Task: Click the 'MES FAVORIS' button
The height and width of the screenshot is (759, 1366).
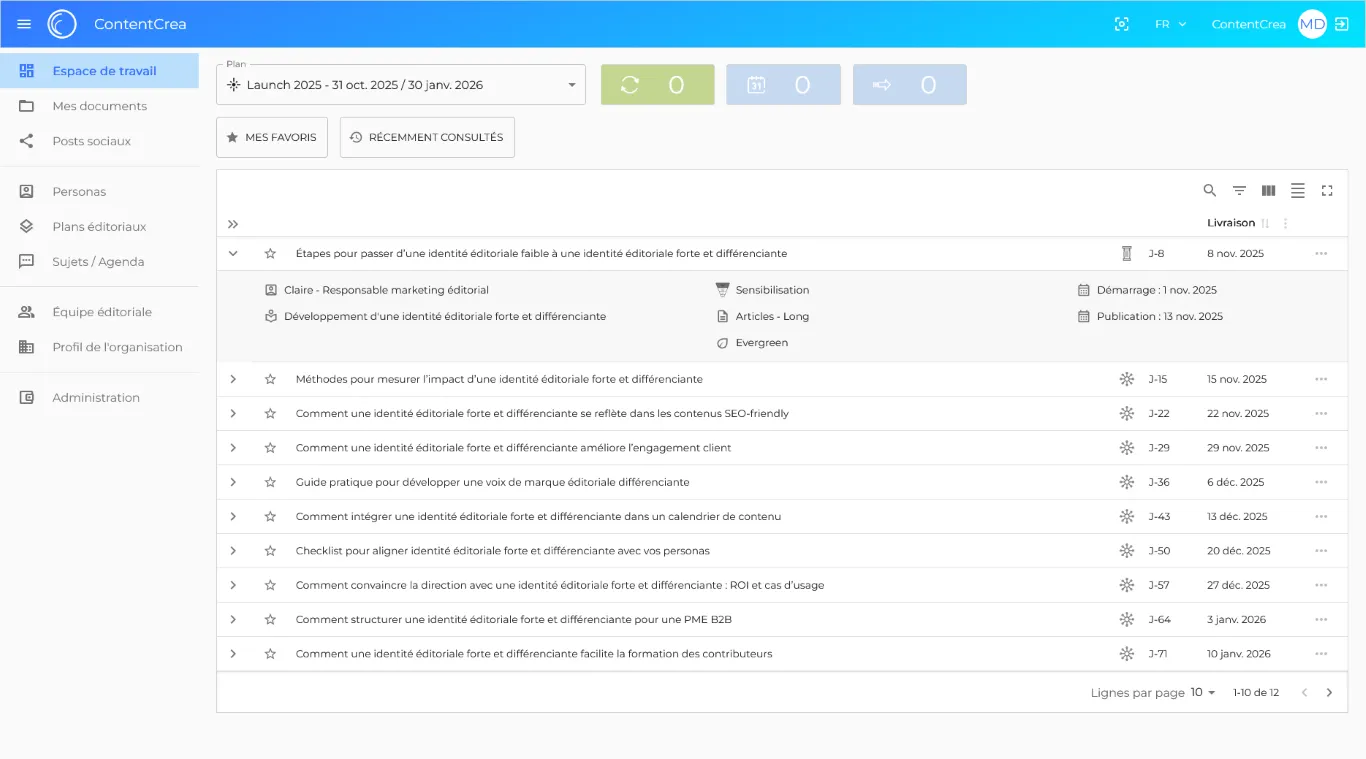Action: 272,138
